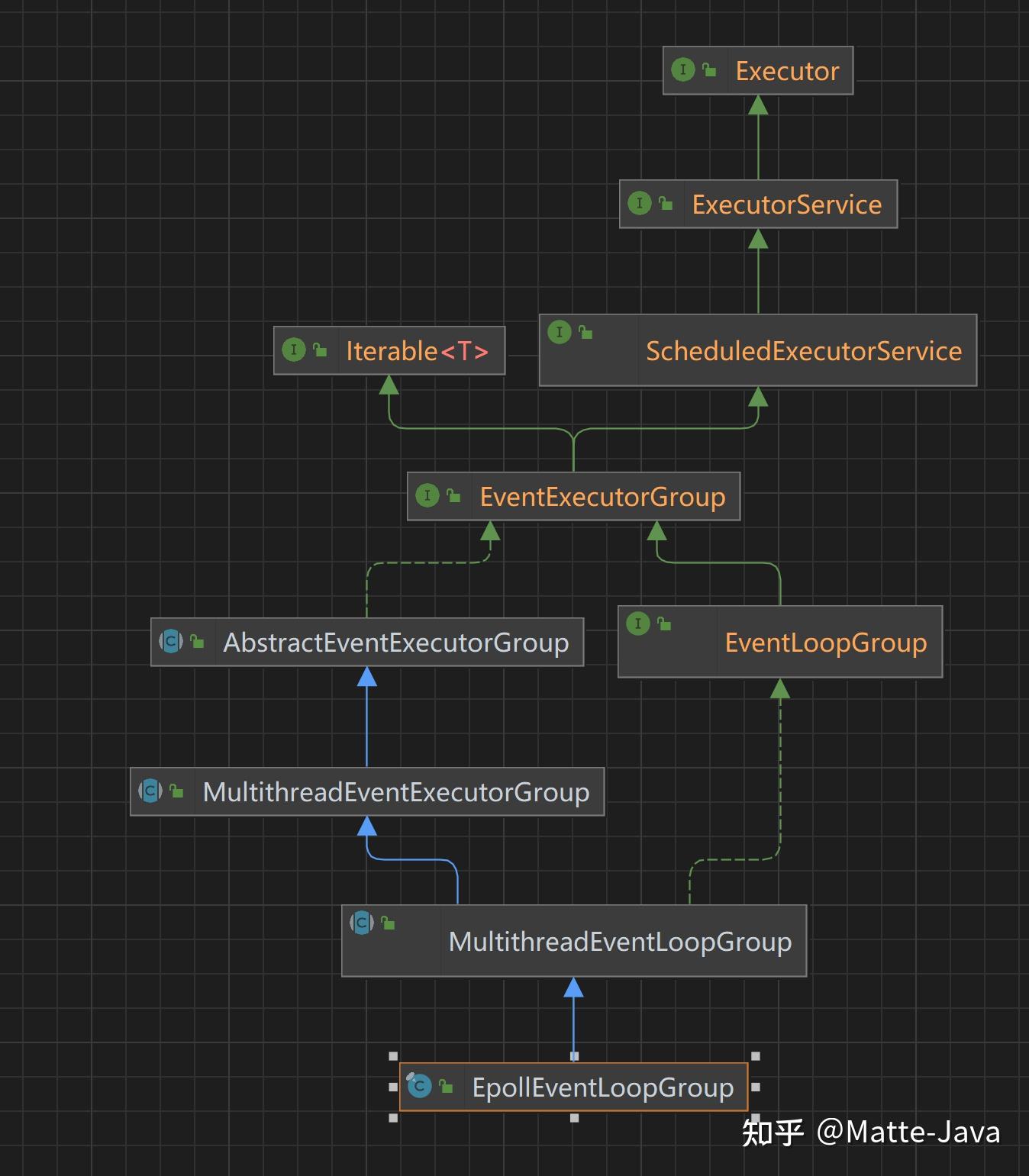Click the class icon on MultithreadEventExecutorGroup
Image resolution: width=1029 pixels, height=1176 pixels.
pos(150,791)
